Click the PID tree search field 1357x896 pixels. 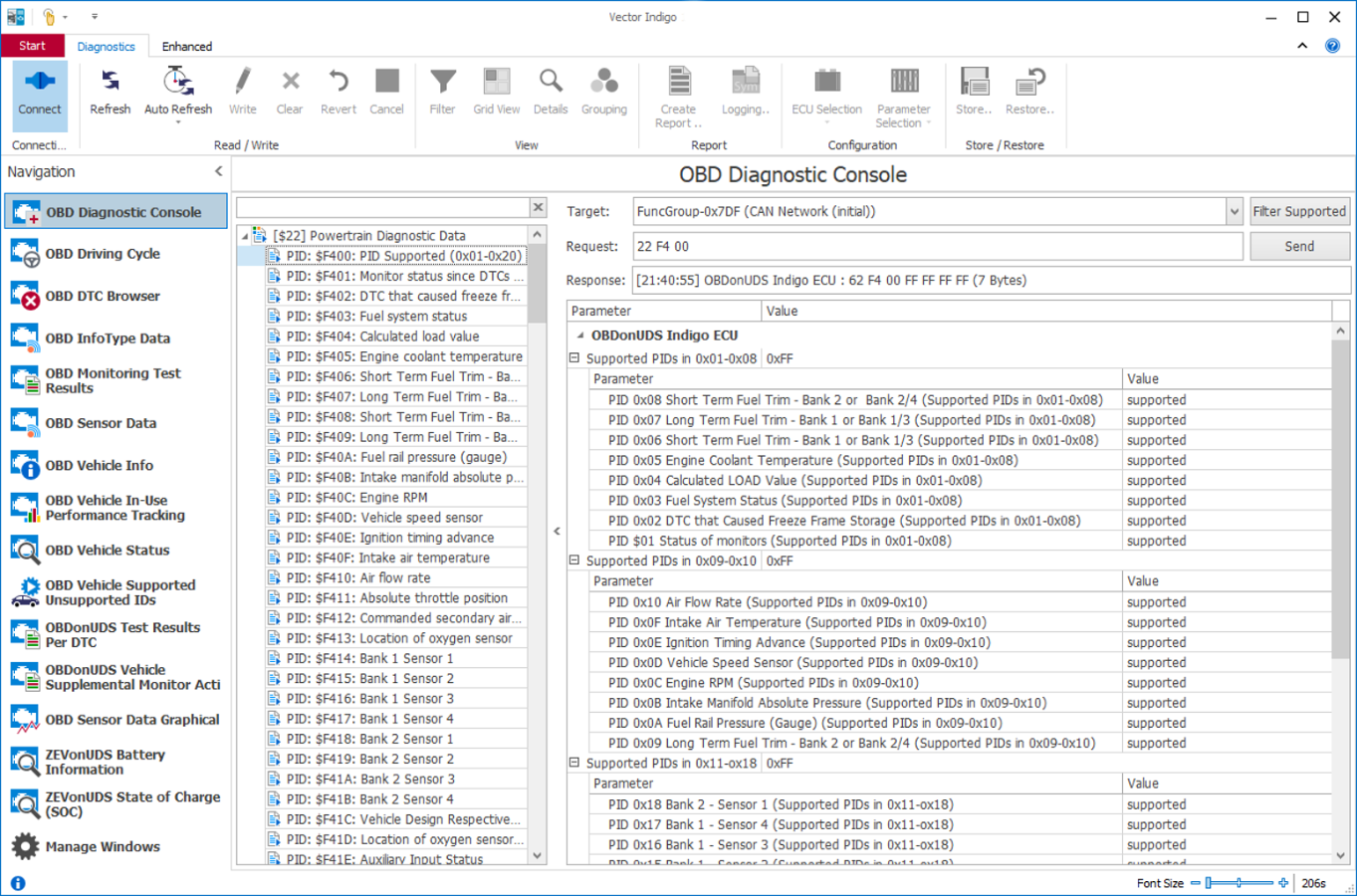[382, 207]
